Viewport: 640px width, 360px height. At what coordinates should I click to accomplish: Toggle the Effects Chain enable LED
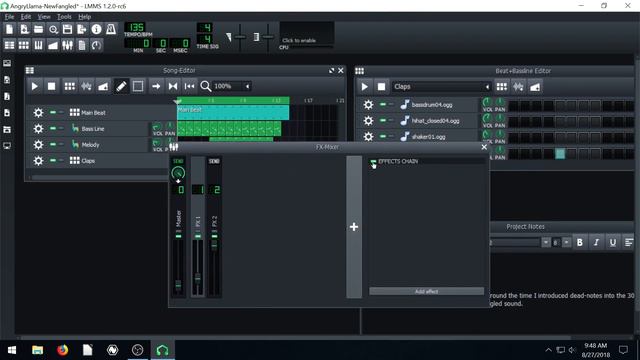coord(373,162)
